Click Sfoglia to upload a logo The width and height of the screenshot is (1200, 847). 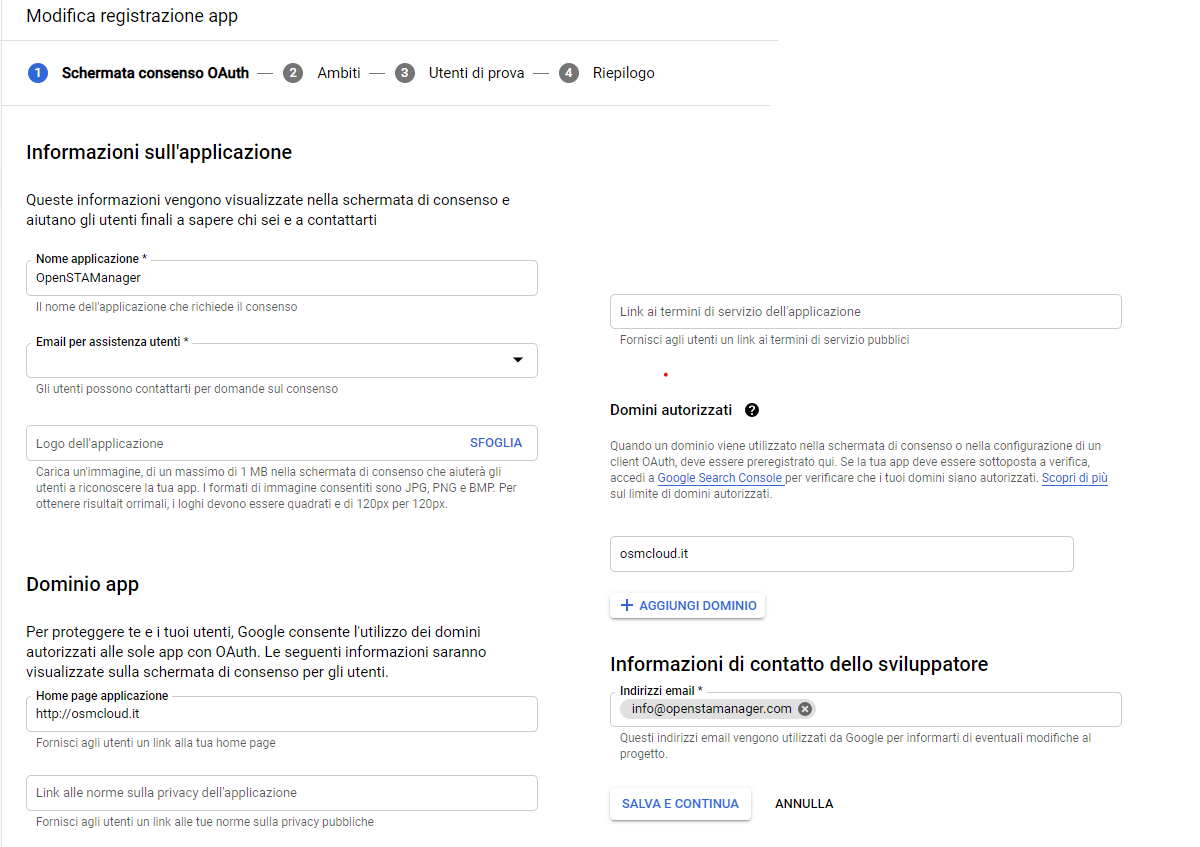[x=496, y=443]
